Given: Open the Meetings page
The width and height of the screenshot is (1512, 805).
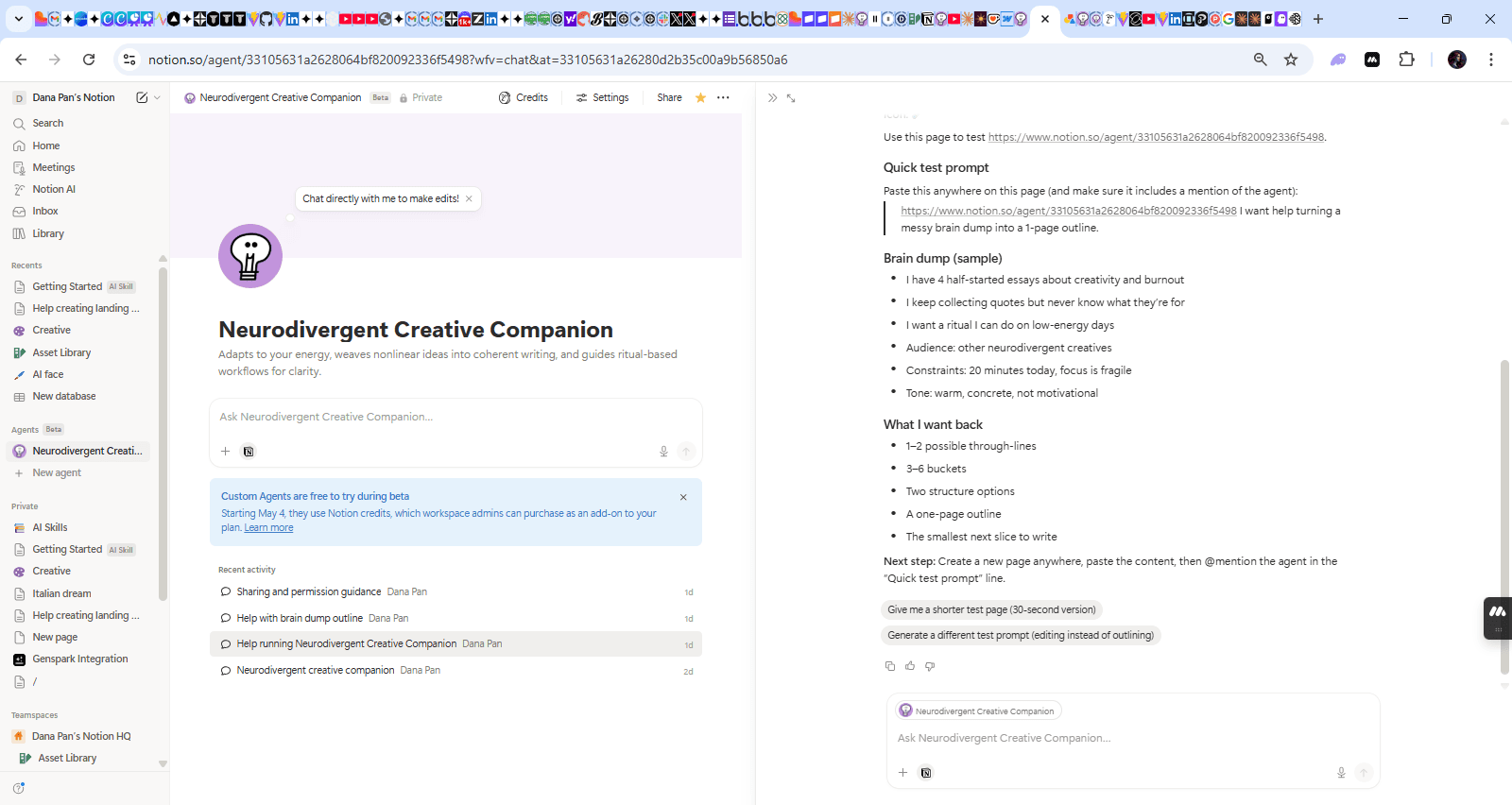Looking at the screenshot, I should point(53,167).
